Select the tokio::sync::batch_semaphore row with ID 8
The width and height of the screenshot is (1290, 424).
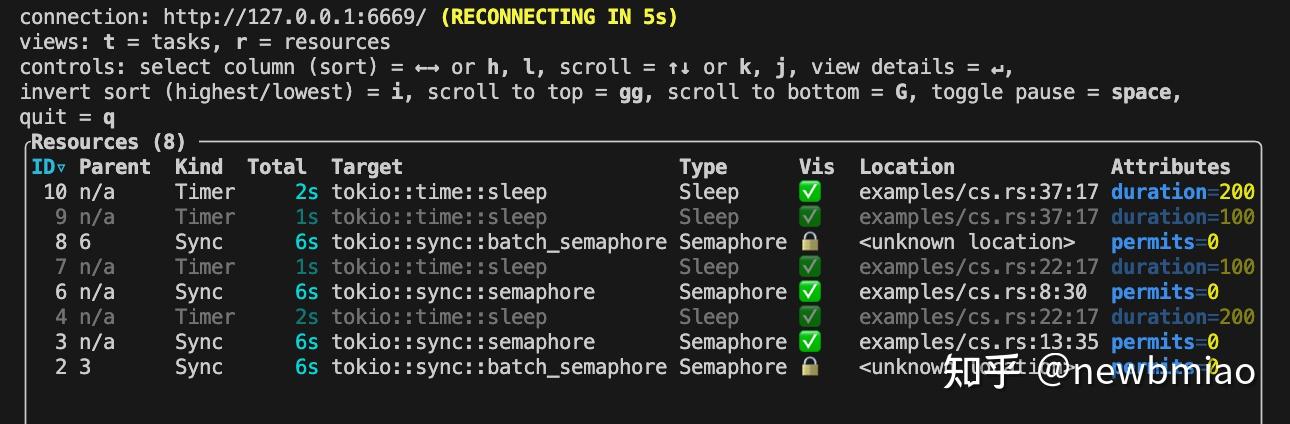tap(499, 242)
